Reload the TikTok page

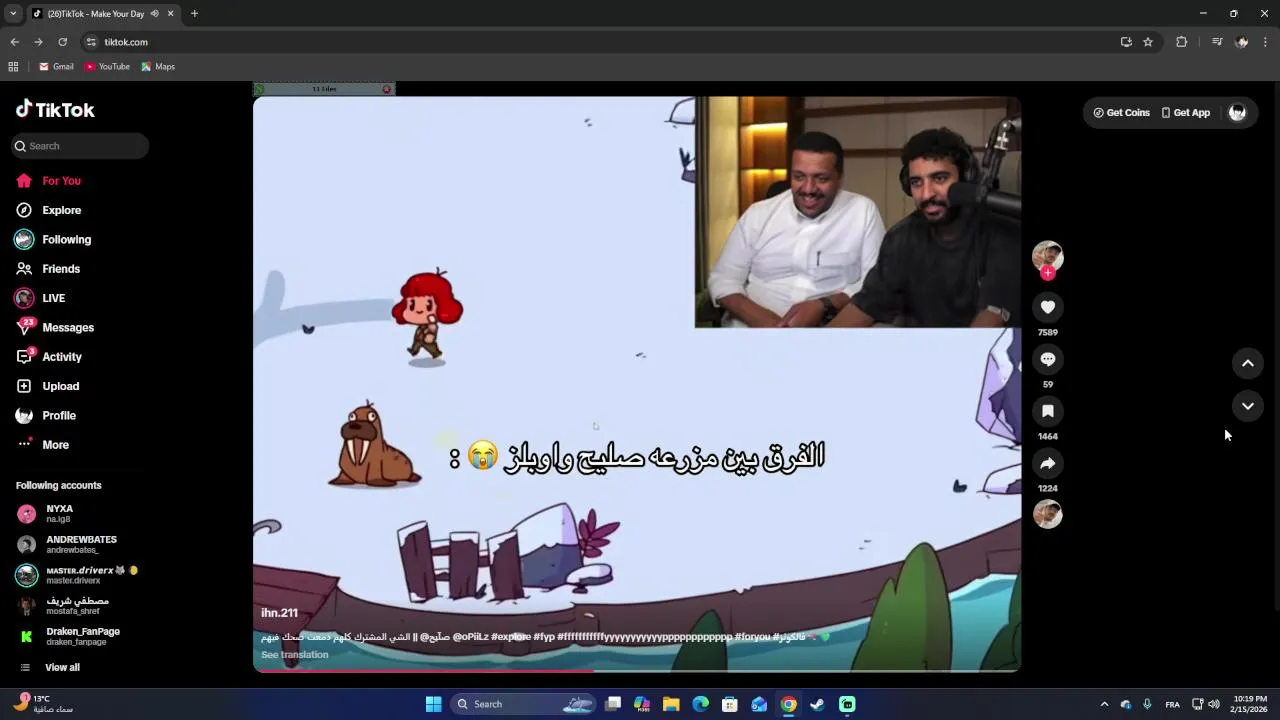coord(62,42)
